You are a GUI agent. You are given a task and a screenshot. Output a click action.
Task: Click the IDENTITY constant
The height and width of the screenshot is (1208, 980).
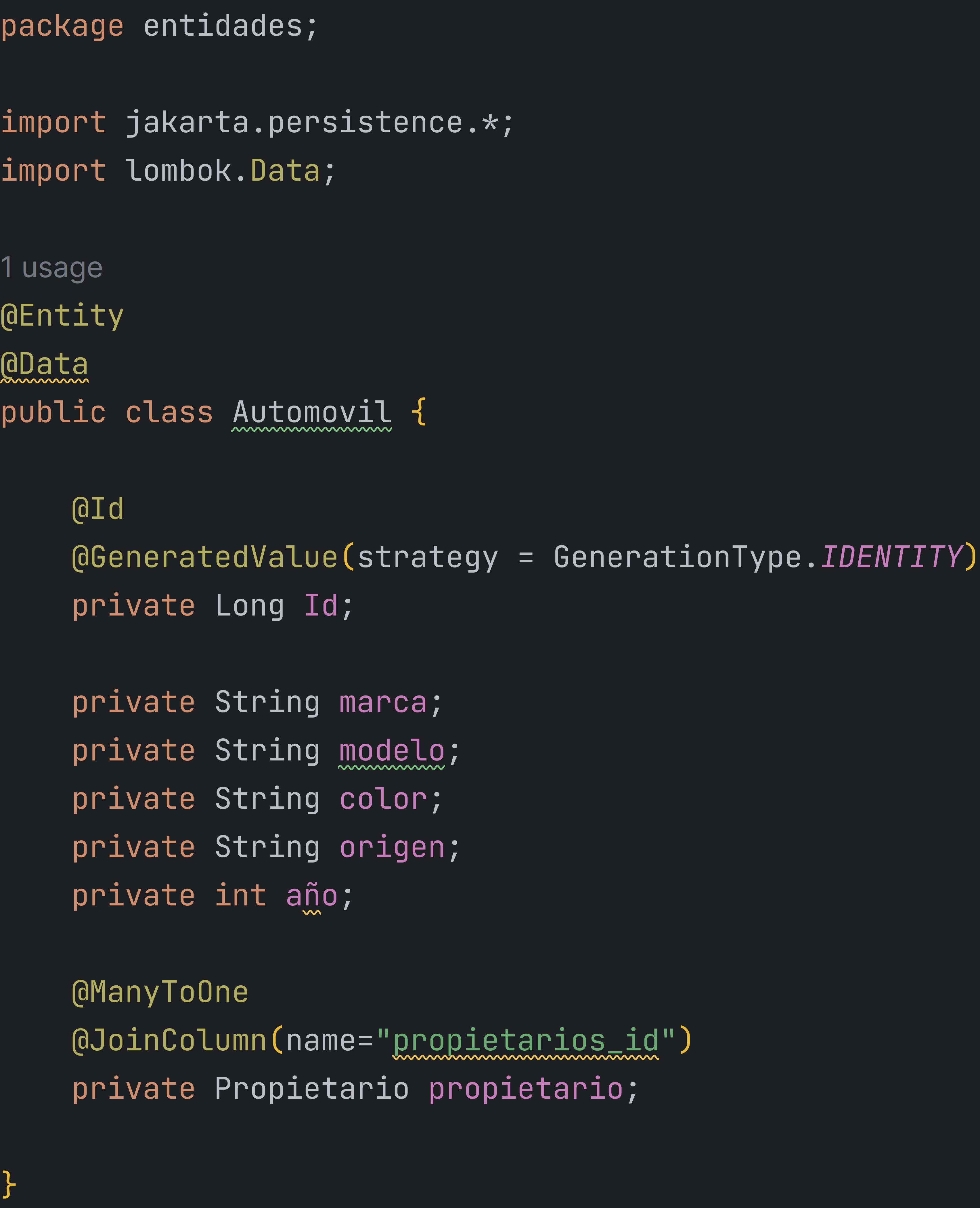(x=890, y=558)
